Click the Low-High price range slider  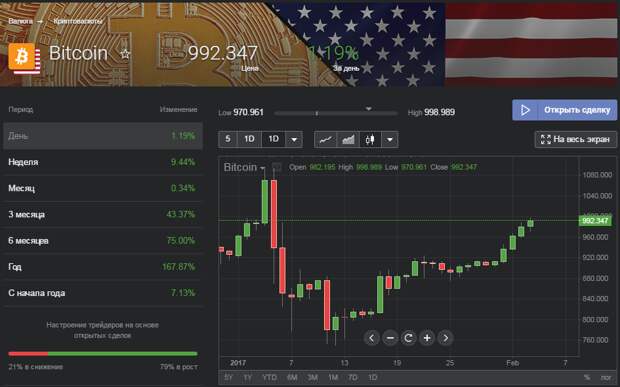point(335,113)
